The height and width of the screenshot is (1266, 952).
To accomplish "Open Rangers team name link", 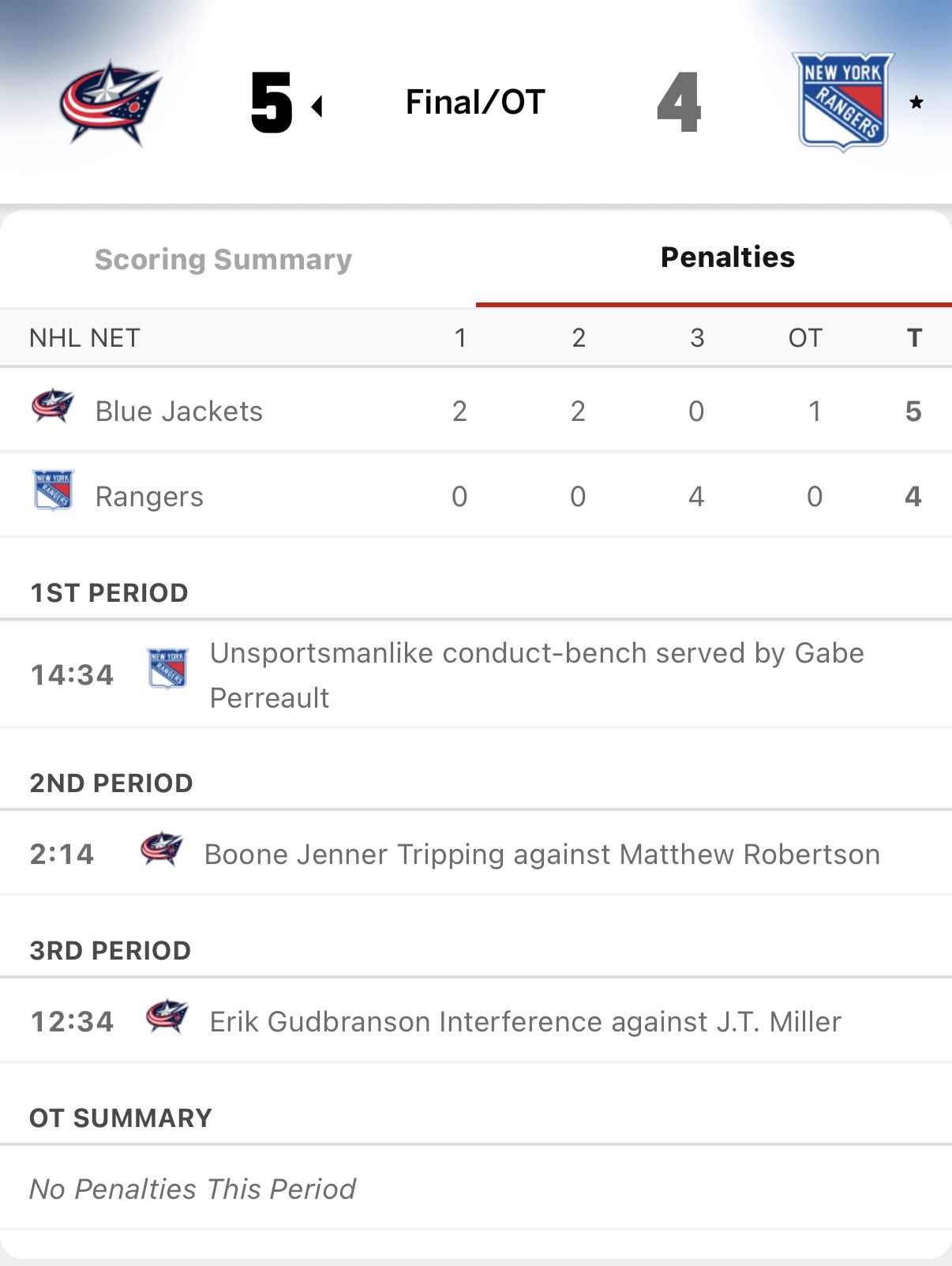I will (x=149, y=497).
